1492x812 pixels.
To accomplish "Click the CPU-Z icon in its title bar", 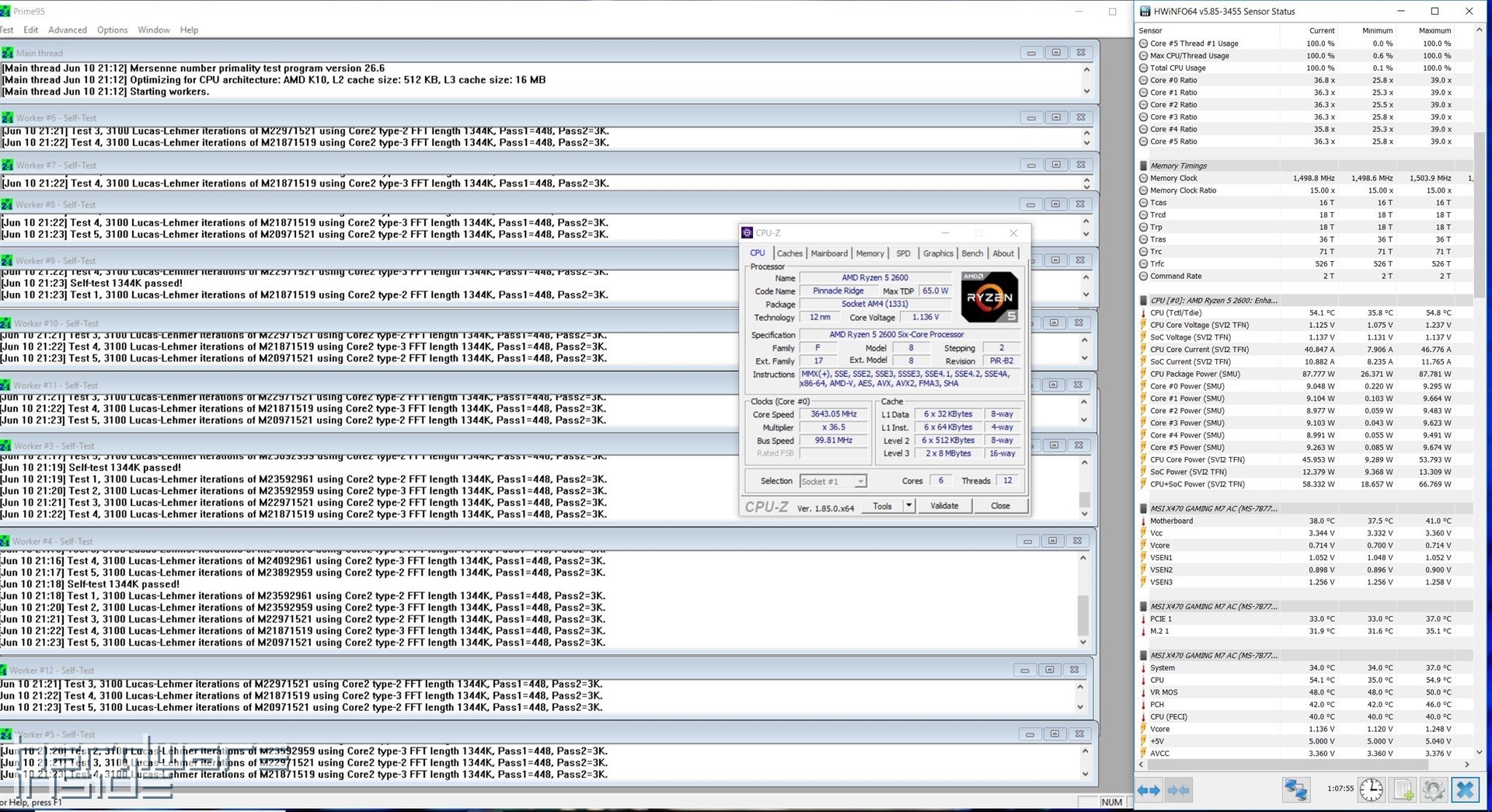I will tap(747, 232).
